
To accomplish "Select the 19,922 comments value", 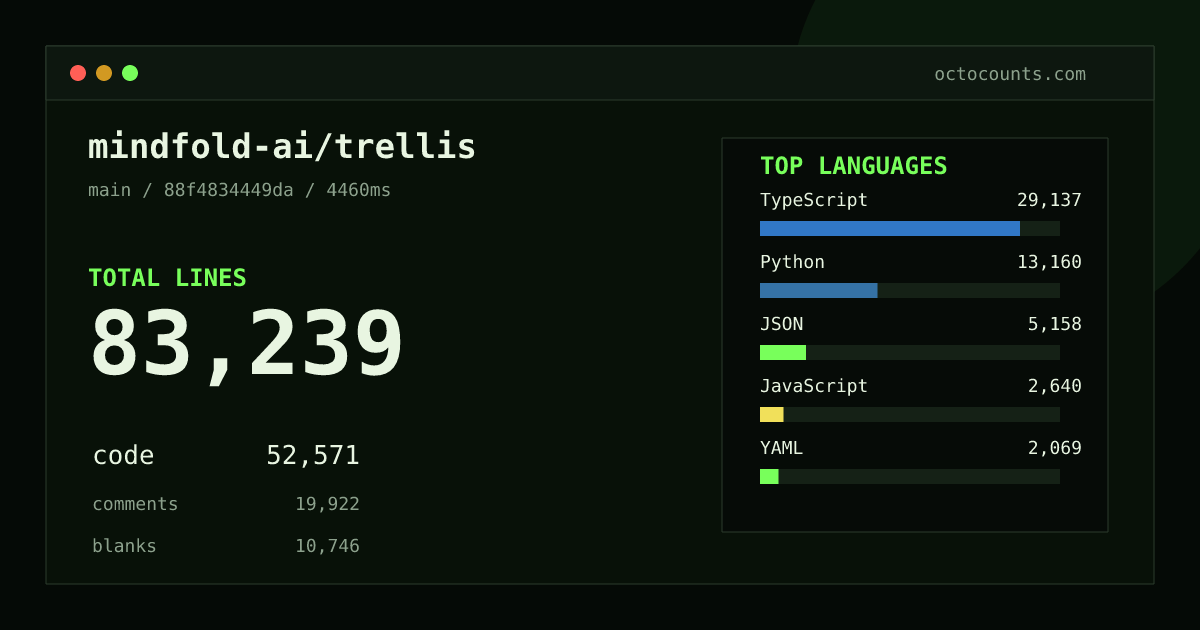I will [327, 504].
